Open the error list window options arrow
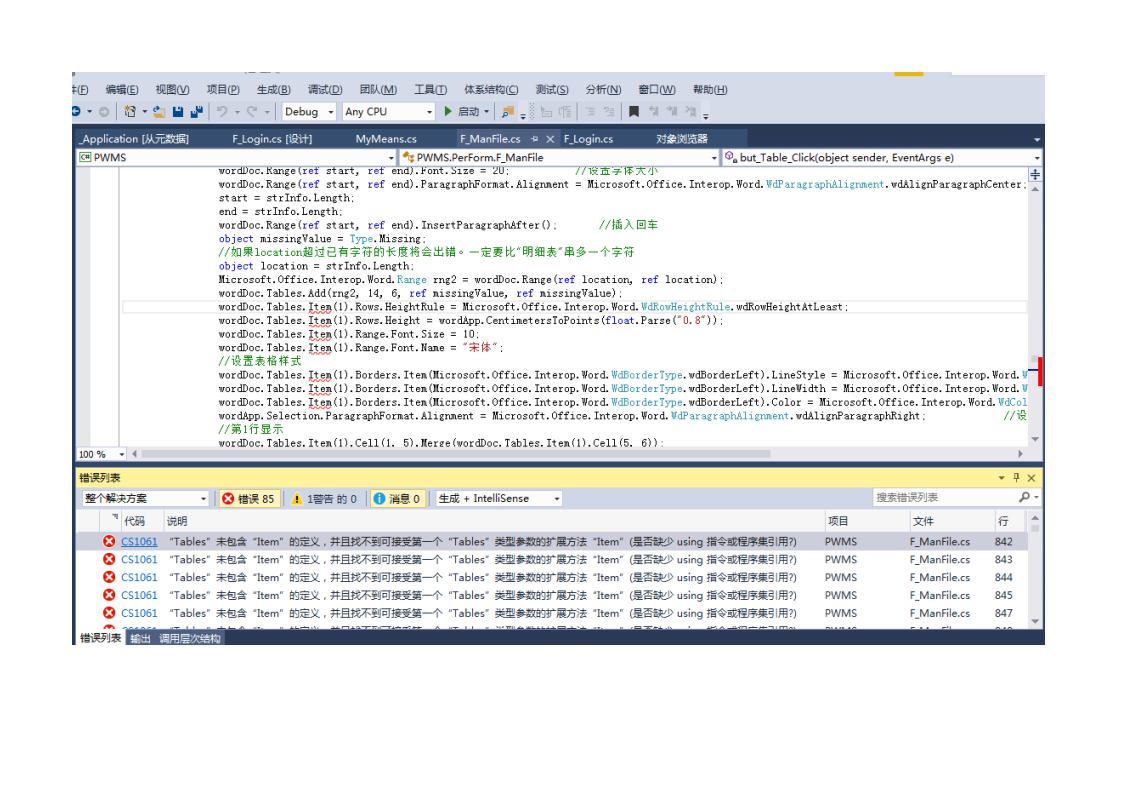 coord(1001,477)
